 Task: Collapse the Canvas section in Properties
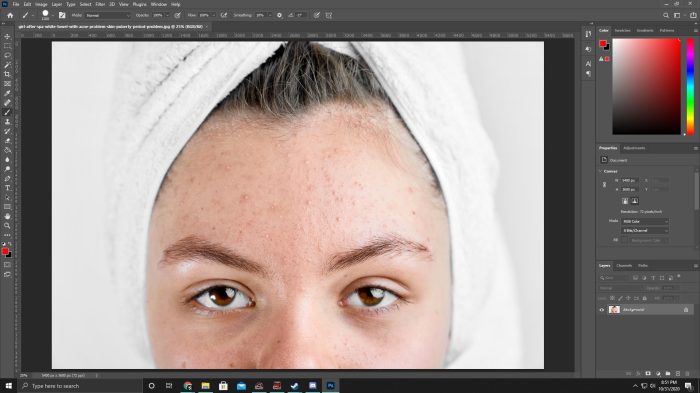[600, 171]
